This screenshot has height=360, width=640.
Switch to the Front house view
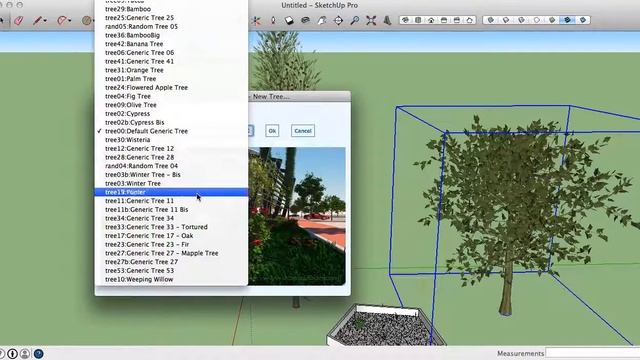click(431, 20)
